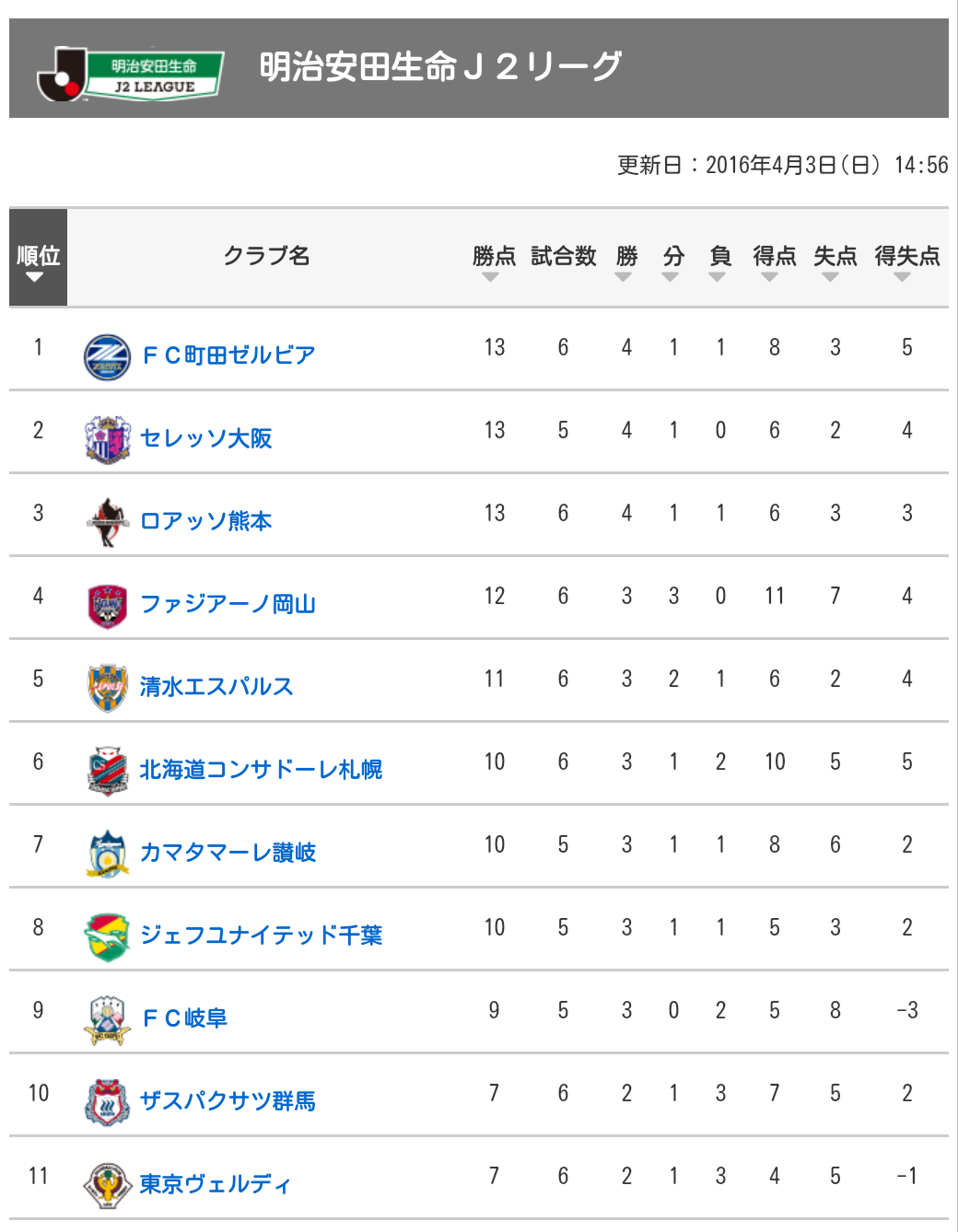The height and width of the screenshot is (1232, 958).
Task: Sort table by 得点 column arrow
Action: tap(770, 277)
